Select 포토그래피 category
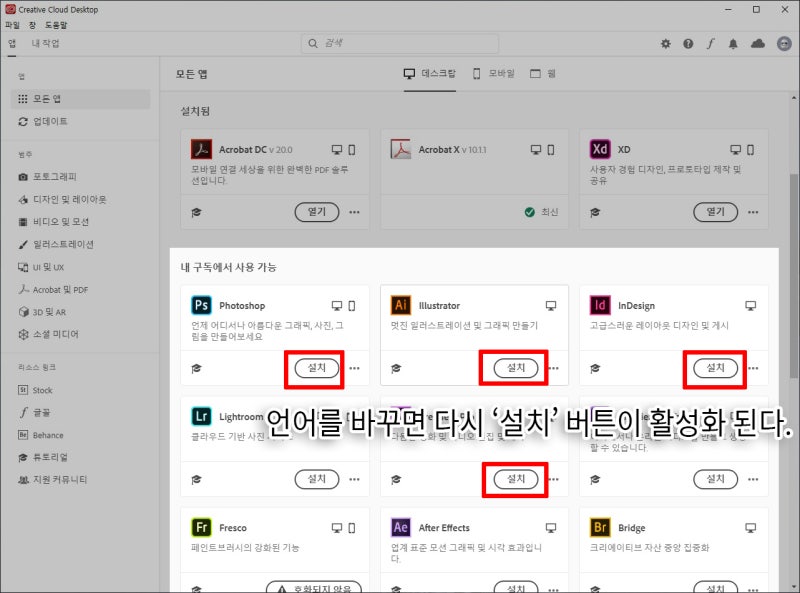Image resolution: width=800 pixels, height=593 pixels. 47,177
